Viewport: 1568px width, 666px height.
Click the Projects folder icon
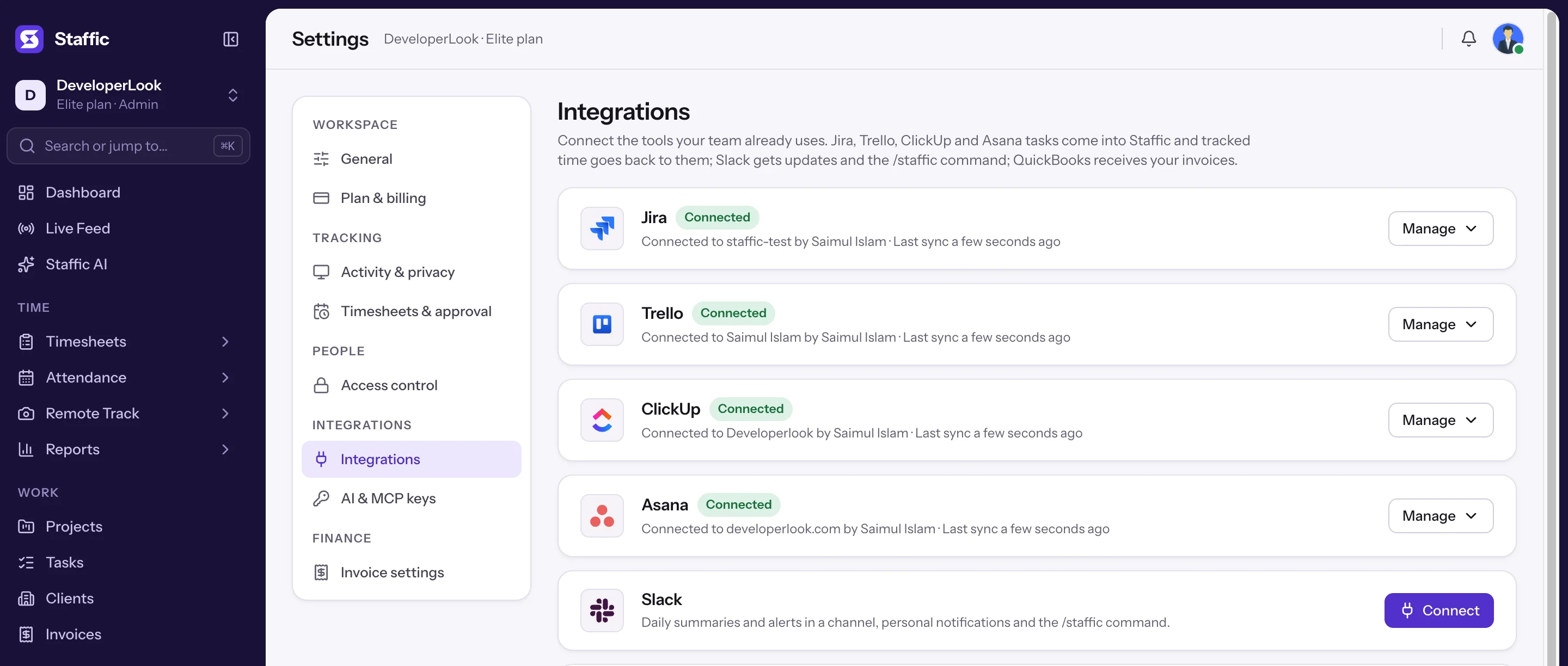point(26,526)
